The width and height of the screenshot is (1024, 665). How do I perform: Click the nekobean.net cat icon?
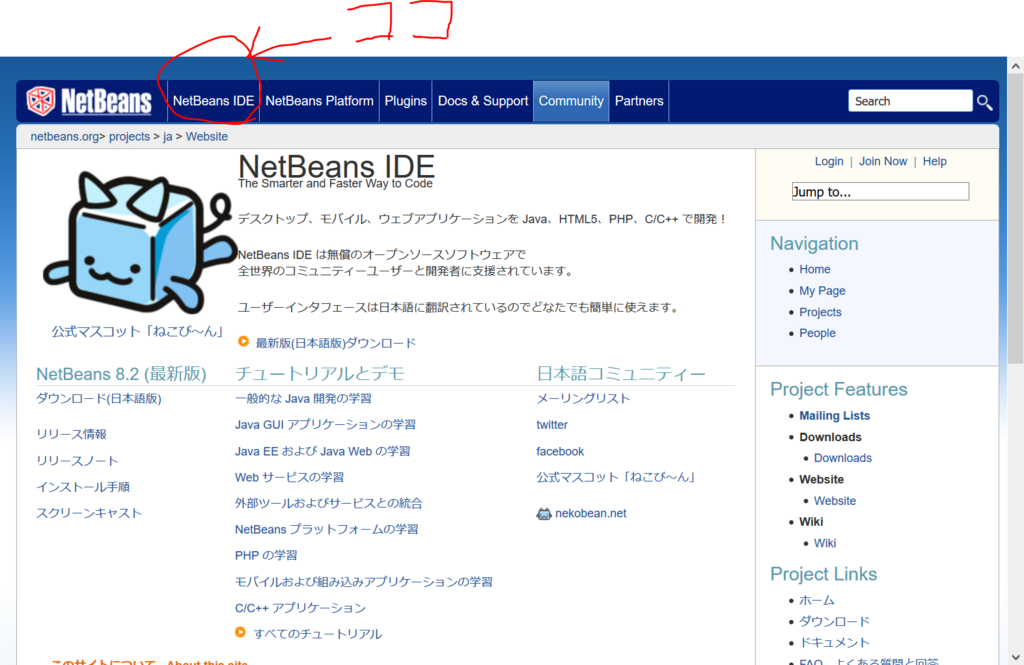[543, 514]
